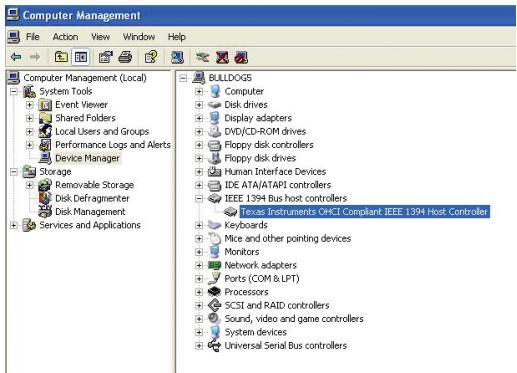Expand Services and Applications node
The image size is (517, 373).
14,225
